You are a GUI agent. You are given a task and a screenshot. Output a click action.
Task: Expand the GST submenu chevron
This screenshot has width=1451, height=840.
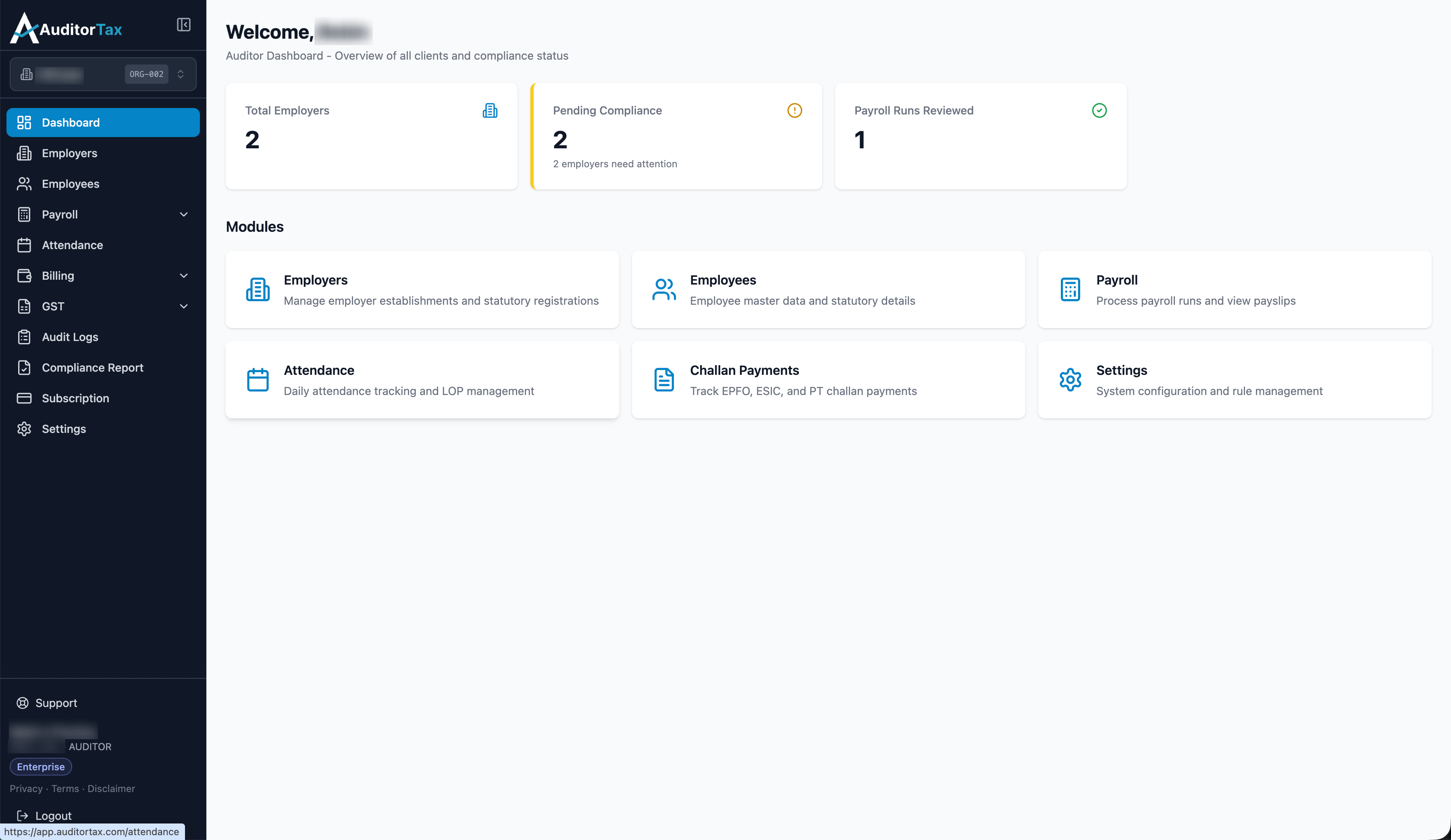pos(184,306)
